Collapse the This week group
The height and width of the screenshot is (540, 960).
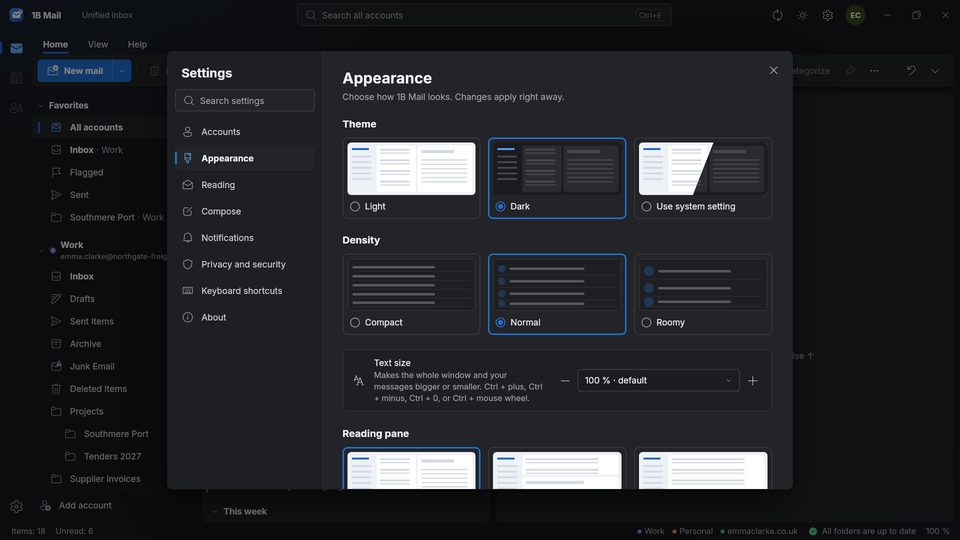pyautogui.click(x=214, y=512)
